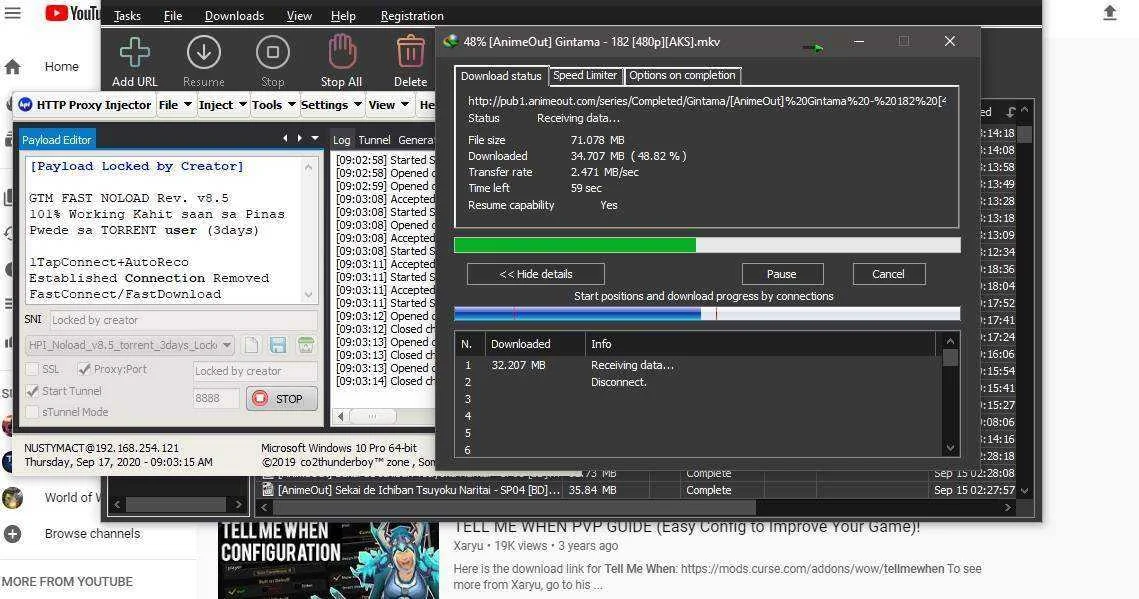Open the Settings dropdown in Proxy Injector

tap(331, 105)
